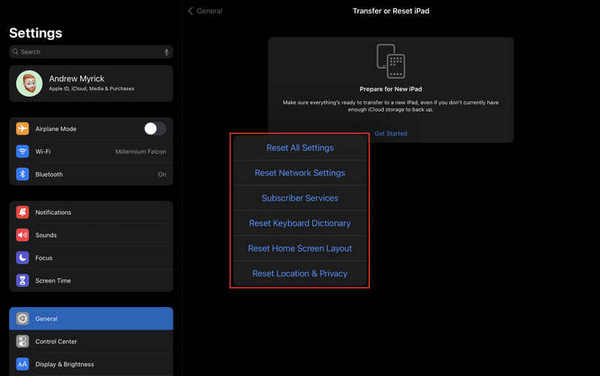
Task: Open the Notifications settings row
Action: (x=91, y=212)
